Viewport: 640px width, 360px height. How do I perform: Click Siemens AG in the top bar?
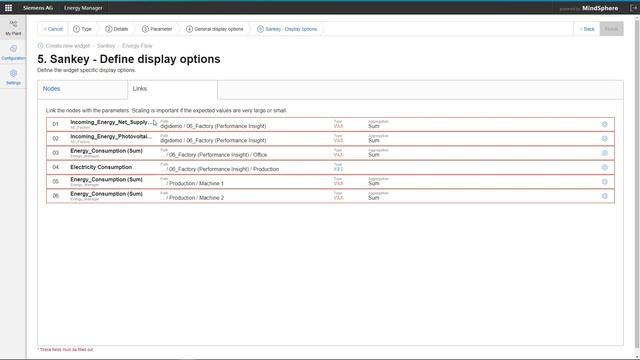(38, 8)
